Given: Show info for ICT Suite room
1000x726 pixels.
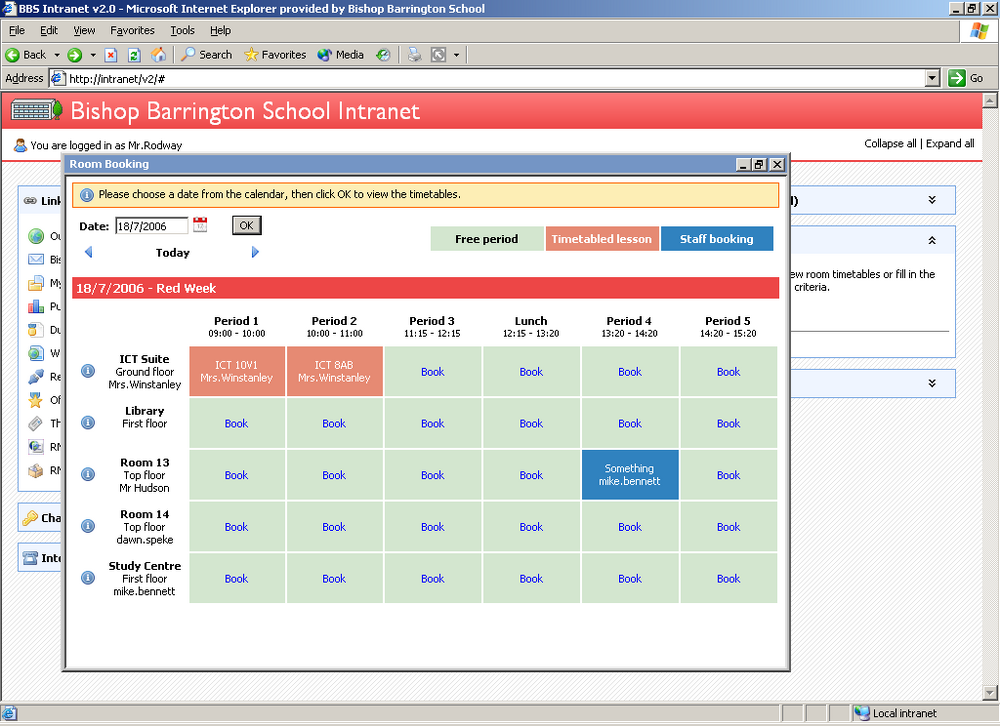Looking at the screenshot, I should [x=88, y=371].
